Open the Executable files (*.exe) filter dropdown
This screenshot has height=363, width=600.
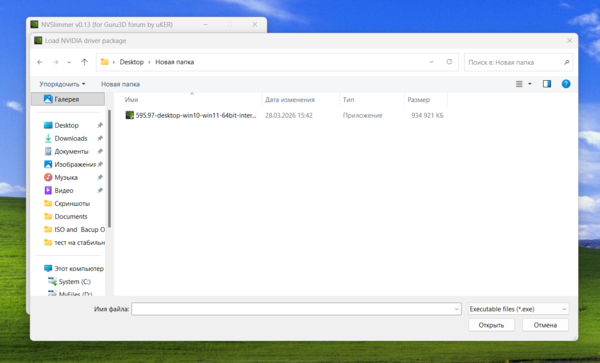(x=518, y=309)
